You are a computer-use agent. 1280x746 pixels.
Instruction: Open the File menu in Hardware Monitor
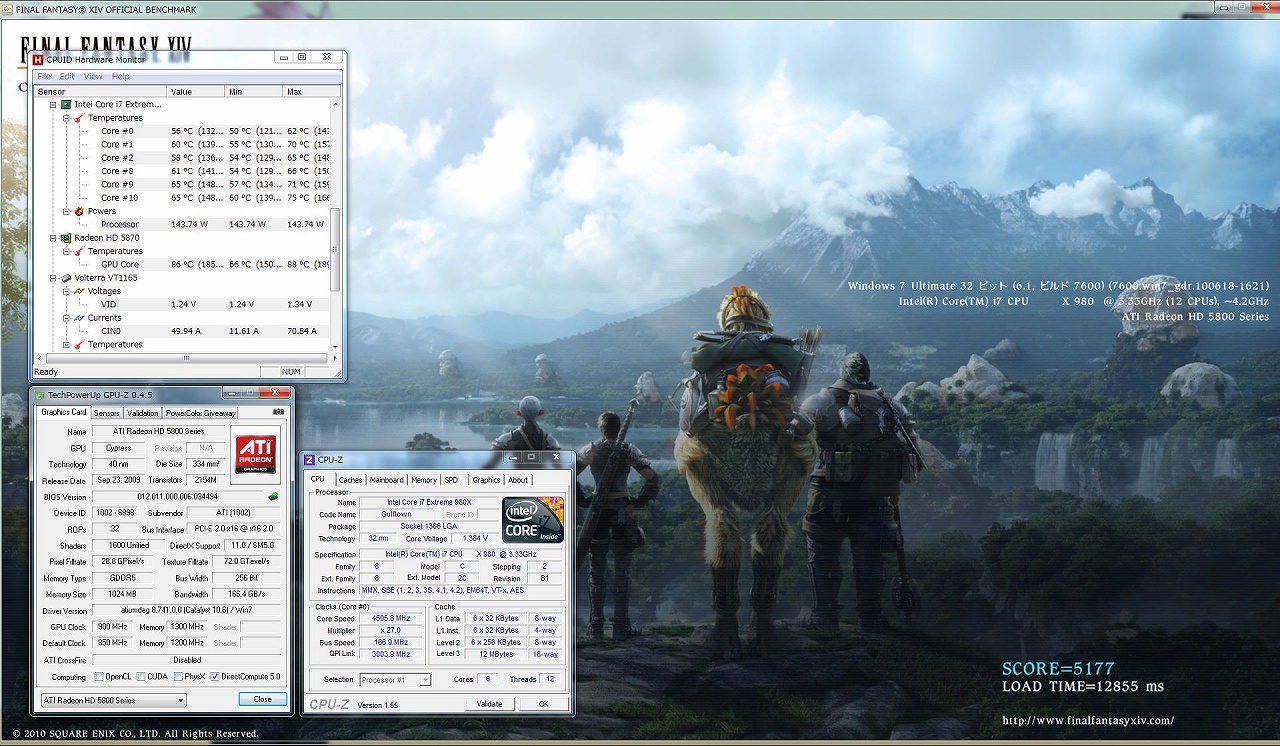[x=44, y=76]
